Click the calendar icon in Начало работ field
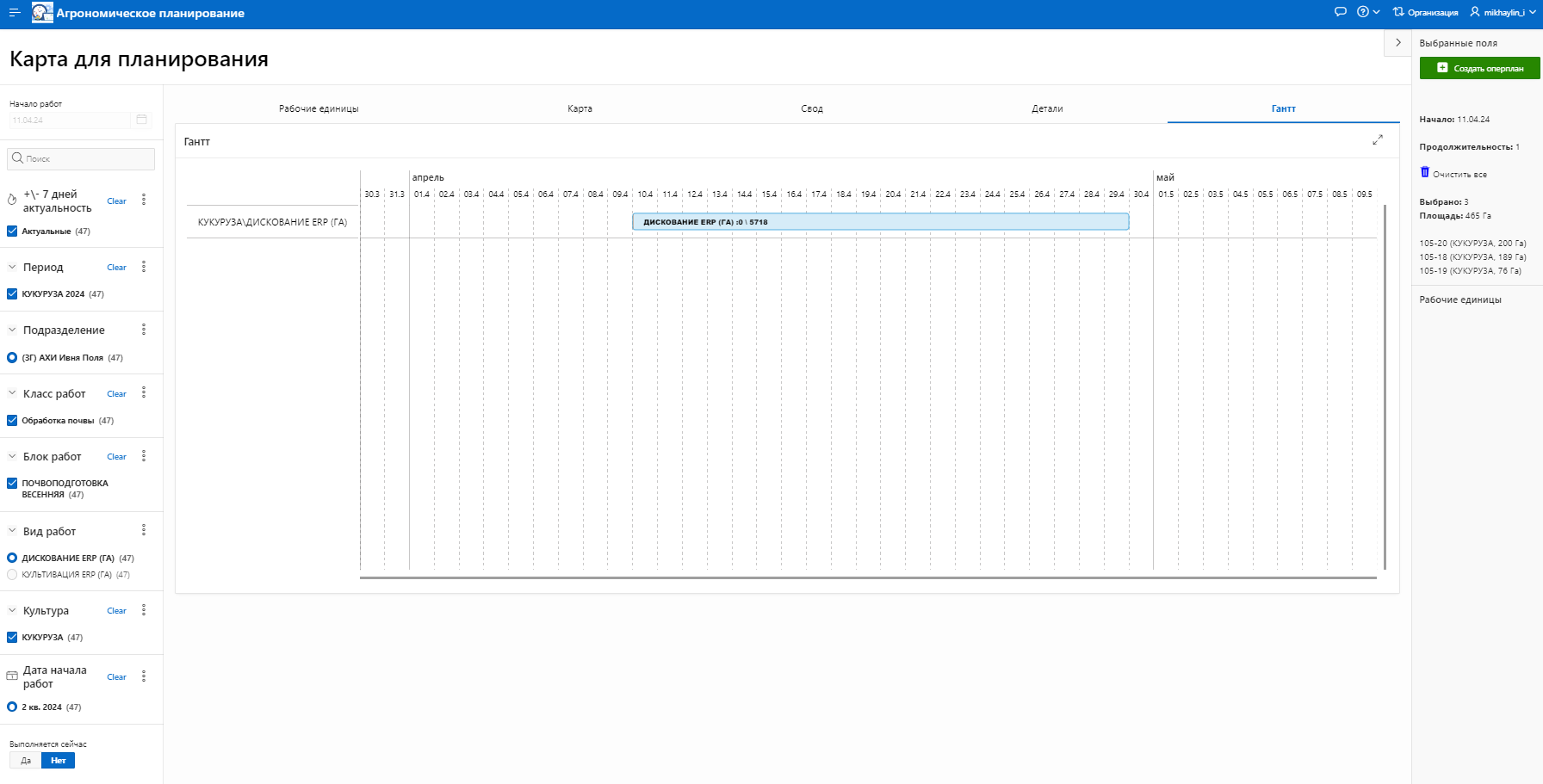This screenshot has height=784, width=1543. tap(142, 120)
